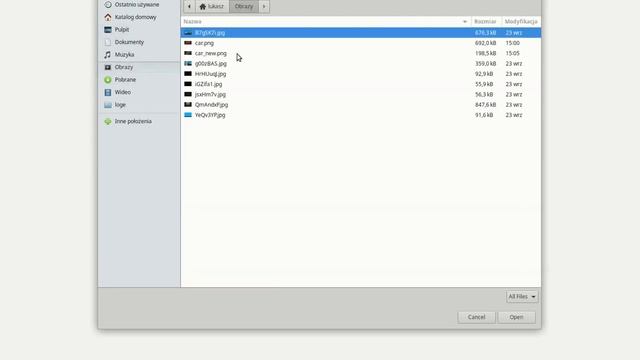Viewport: 640px width, 360px height.
Task: Click thumbnail icon of g00zBAS.jpg
Action: [188, 63]
